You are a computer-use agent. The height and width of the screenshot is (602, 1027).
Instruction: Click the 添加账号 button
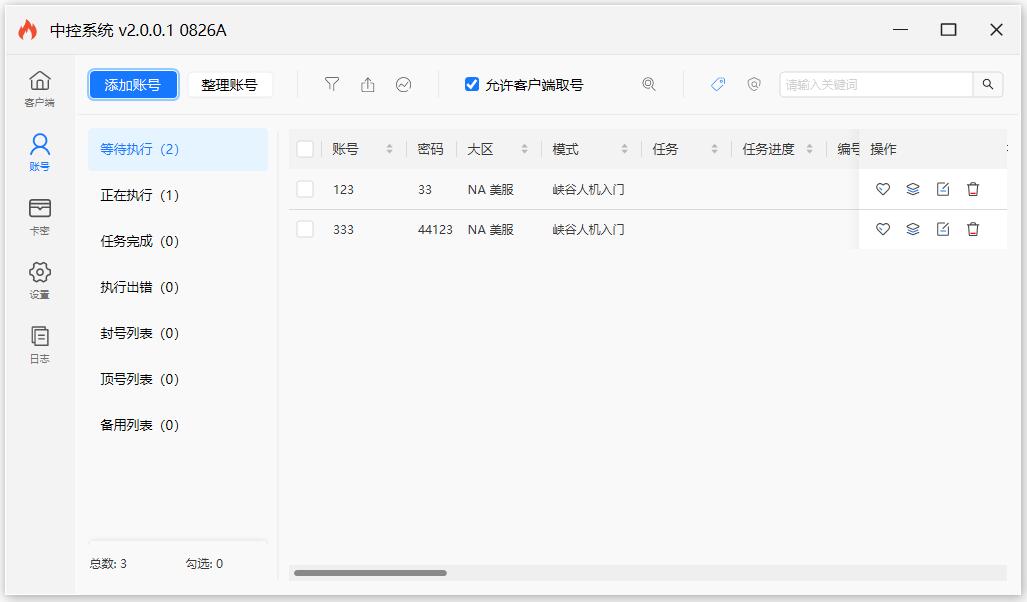[x=133, y=85]
